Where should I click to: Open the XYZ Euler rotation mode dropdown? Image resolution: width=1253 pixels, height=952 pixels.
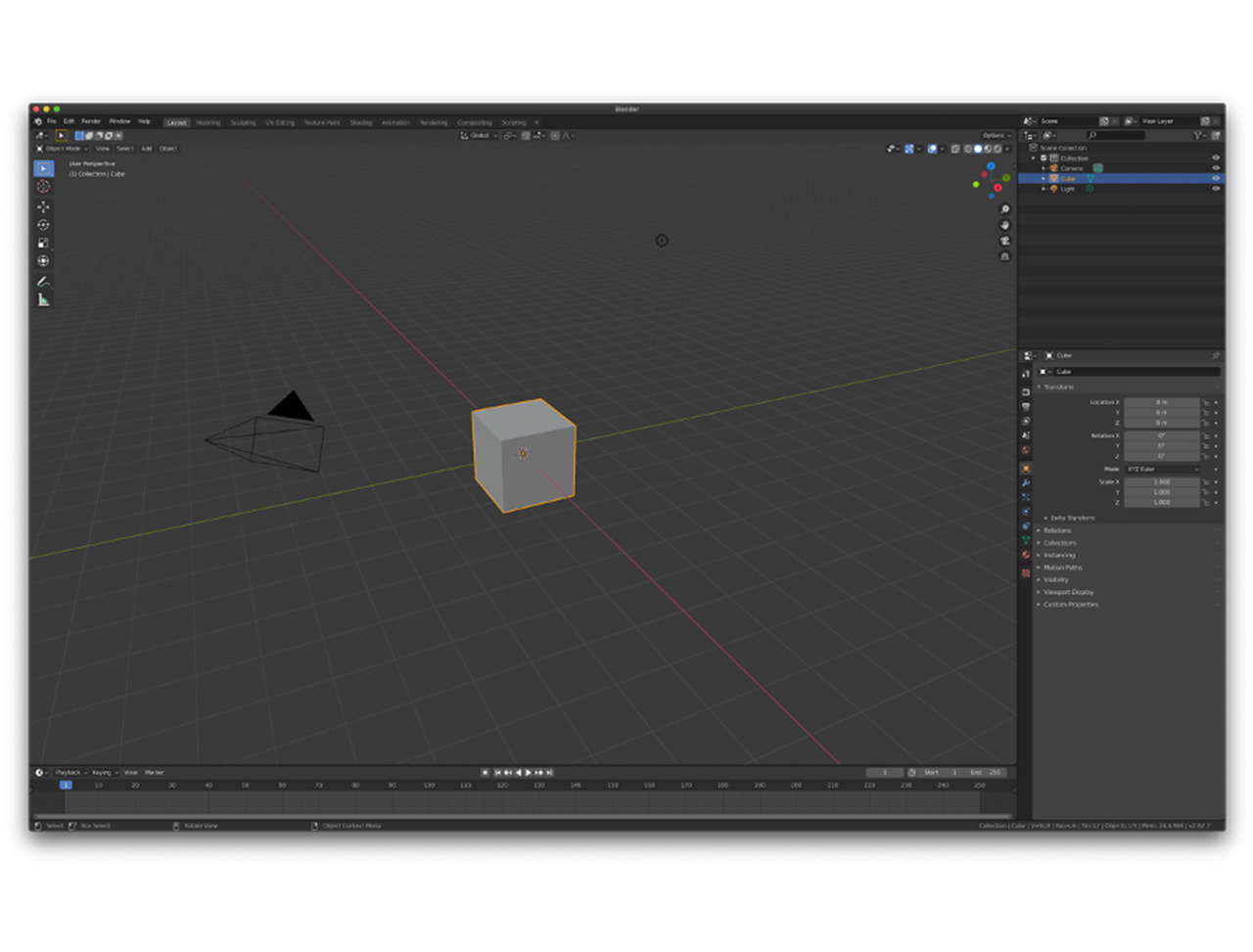(x=1161, y=469)
